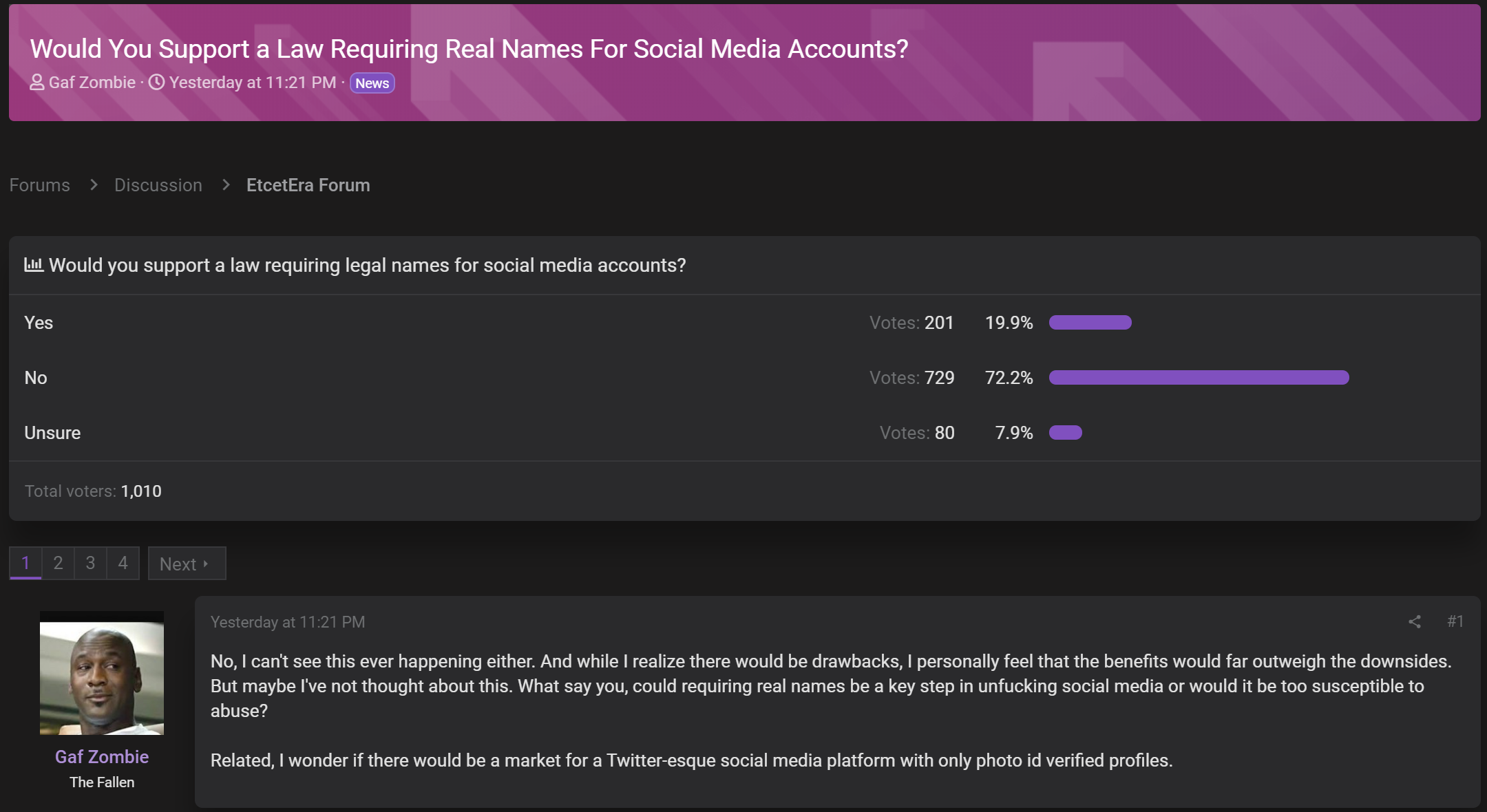Viewport: 1487px width, 812px height.
Task: Click the thread title heading
Action: tap(470, 49)
